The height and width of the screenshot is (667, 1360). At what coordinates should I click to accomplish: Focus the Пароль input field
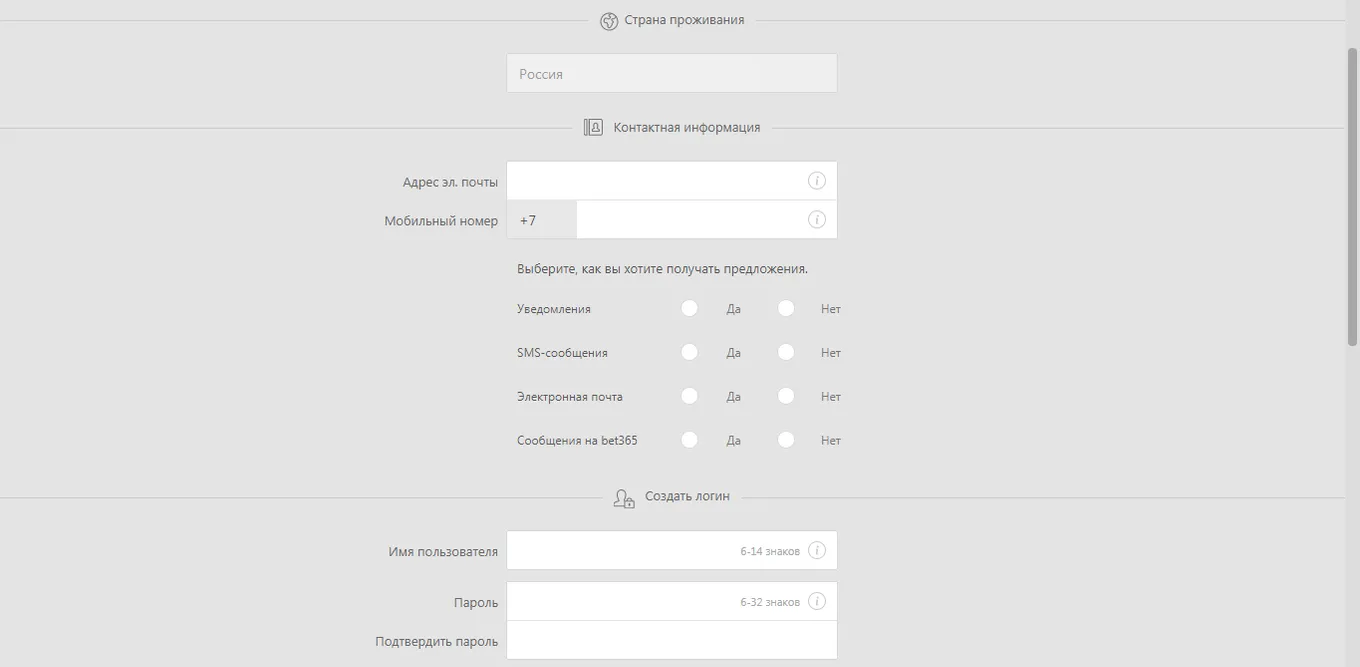[672, 601]
